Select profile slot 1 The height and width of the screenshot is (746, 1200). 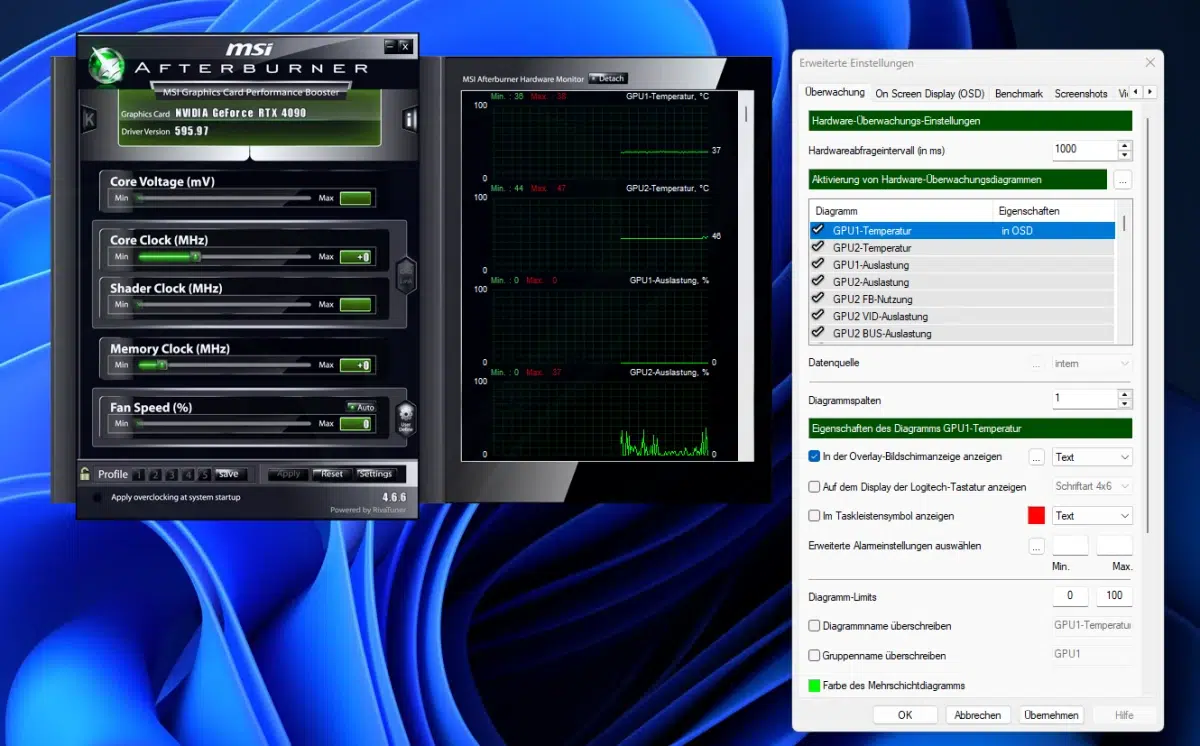click(139, 474)
